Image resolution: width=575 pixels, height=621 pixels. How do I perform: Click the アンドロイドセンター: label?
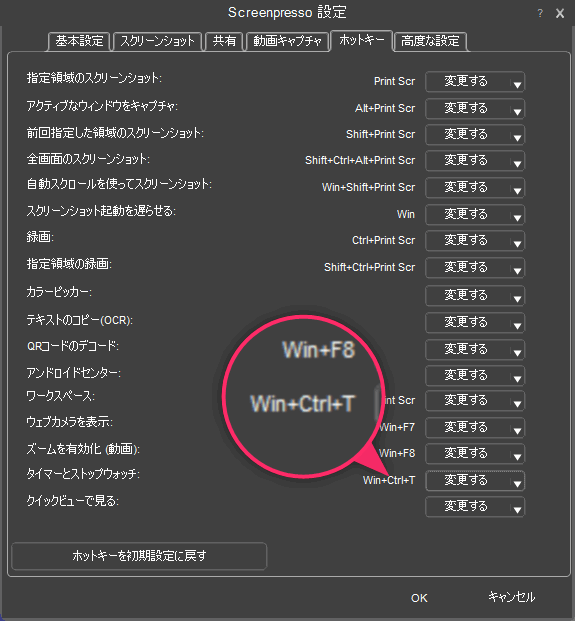click(x=74, y=373)
